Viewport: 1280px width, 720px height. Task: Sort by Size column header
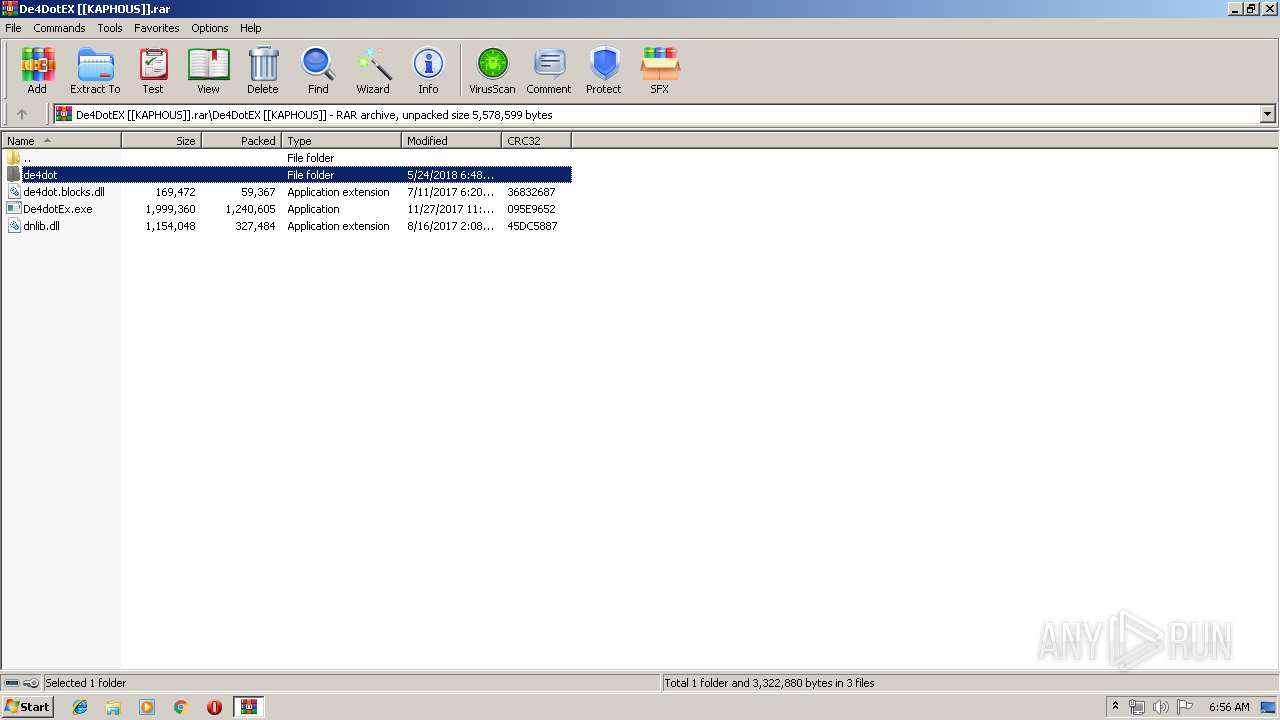[x=162, y=141]
